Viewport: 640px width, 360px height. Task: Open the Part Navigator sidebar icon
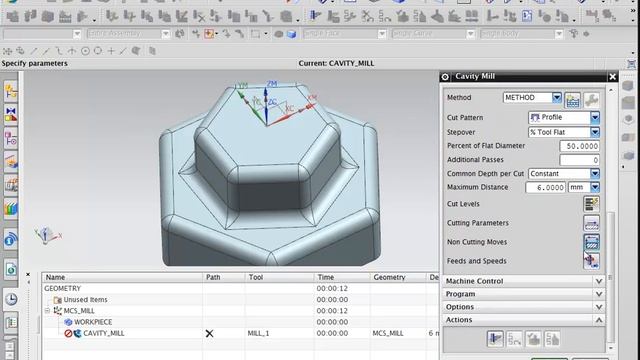[11, 138]
